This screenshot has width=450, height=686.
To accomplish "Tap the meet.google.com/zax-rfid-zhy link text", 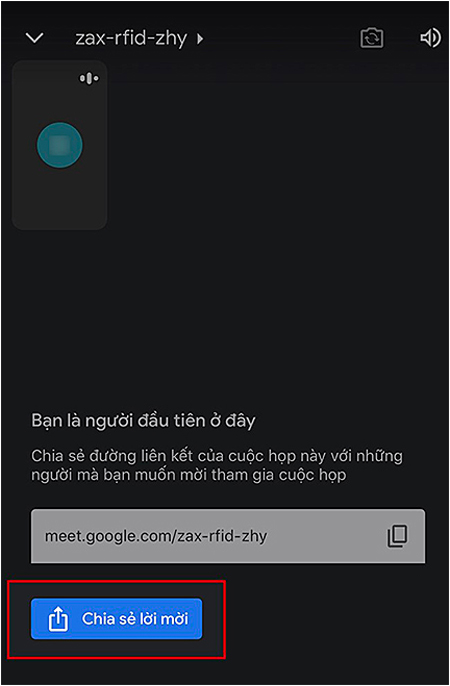I will (x=156, y=536).
